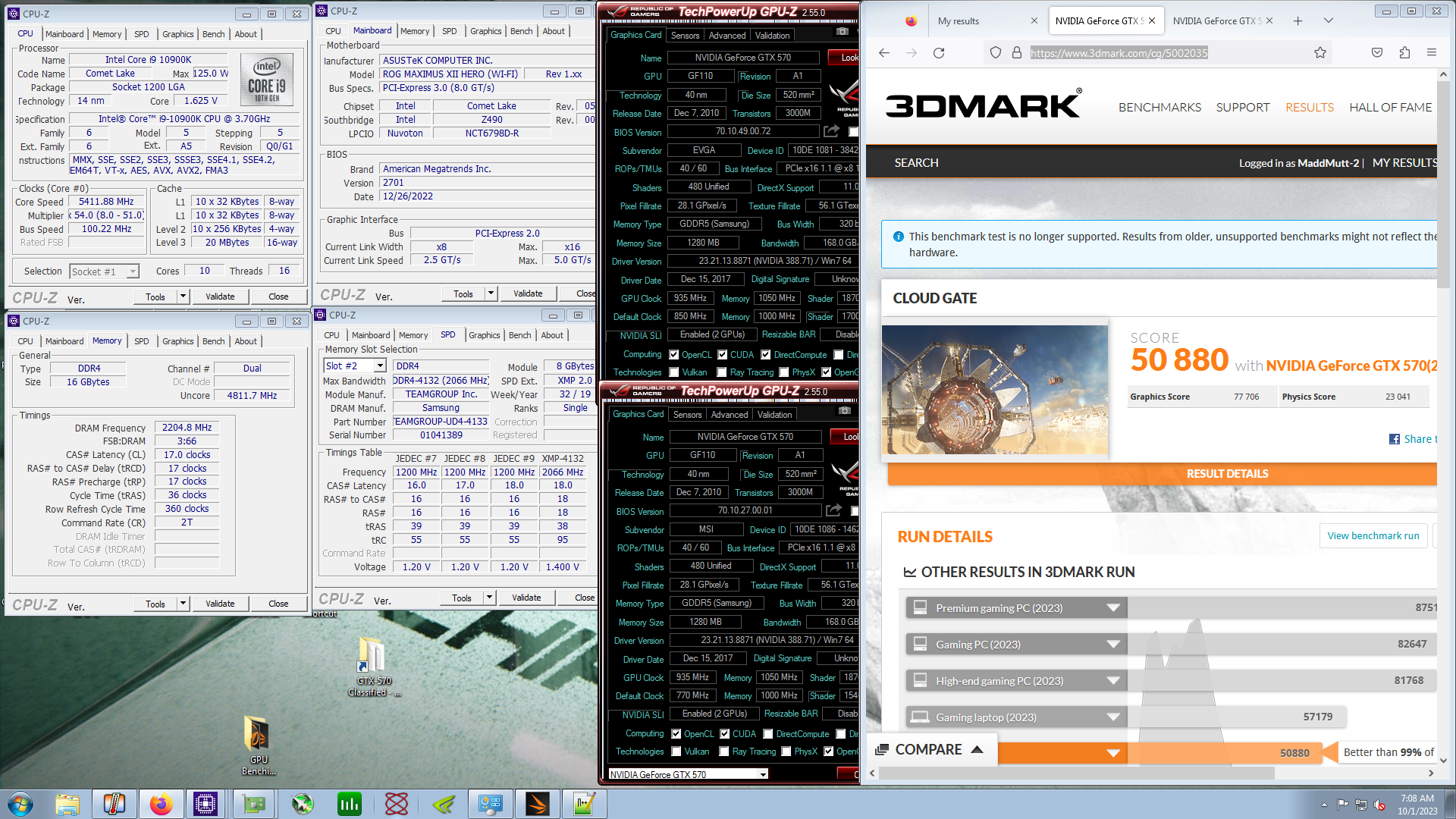Bookmark this page with the star icon
1456x819 pixels.
click(1320, 52)
